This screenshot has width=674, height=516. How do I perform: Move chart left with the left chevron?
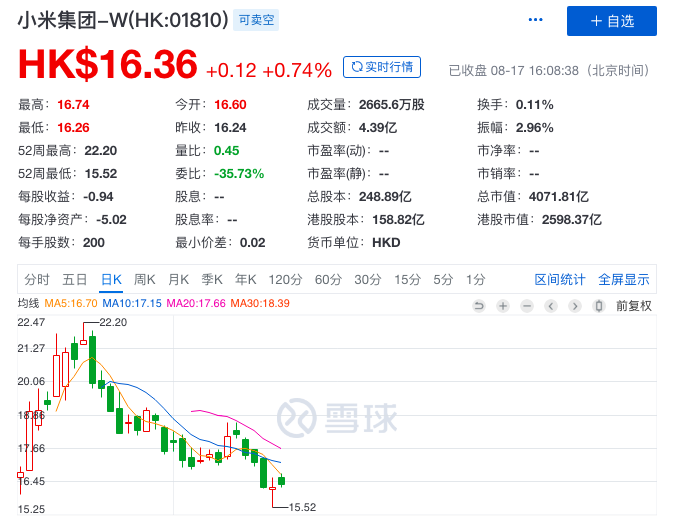coord(551,306)
